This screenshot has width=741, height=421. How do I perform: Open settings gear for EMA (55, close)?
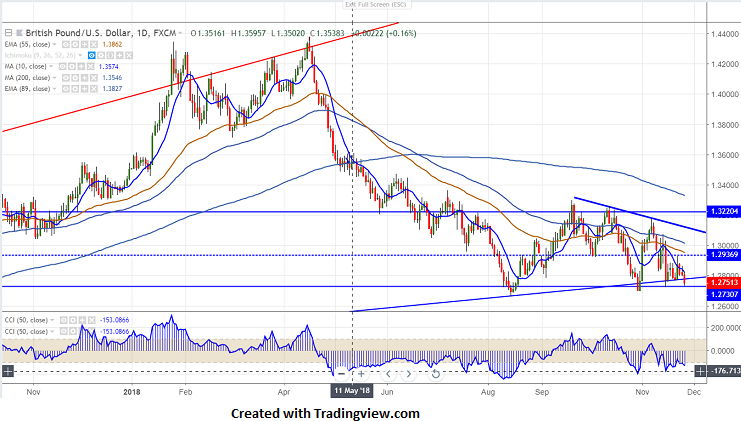tap(75, 44)
